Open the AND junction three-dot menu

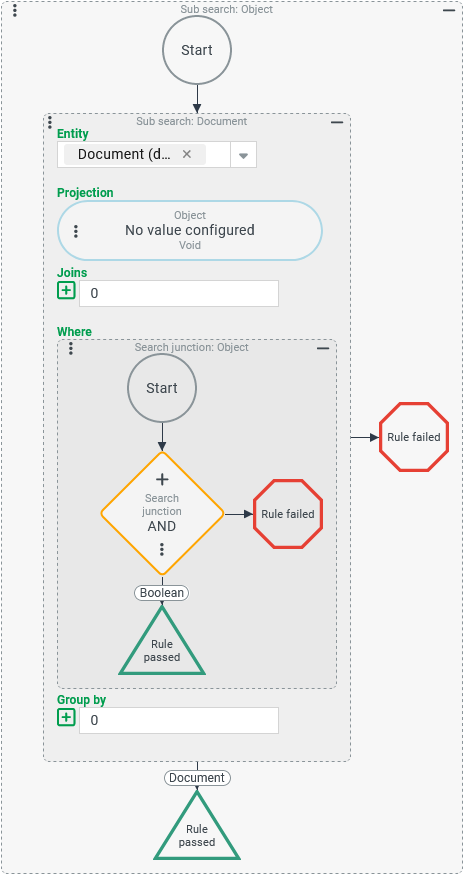(x=162, y=549)
